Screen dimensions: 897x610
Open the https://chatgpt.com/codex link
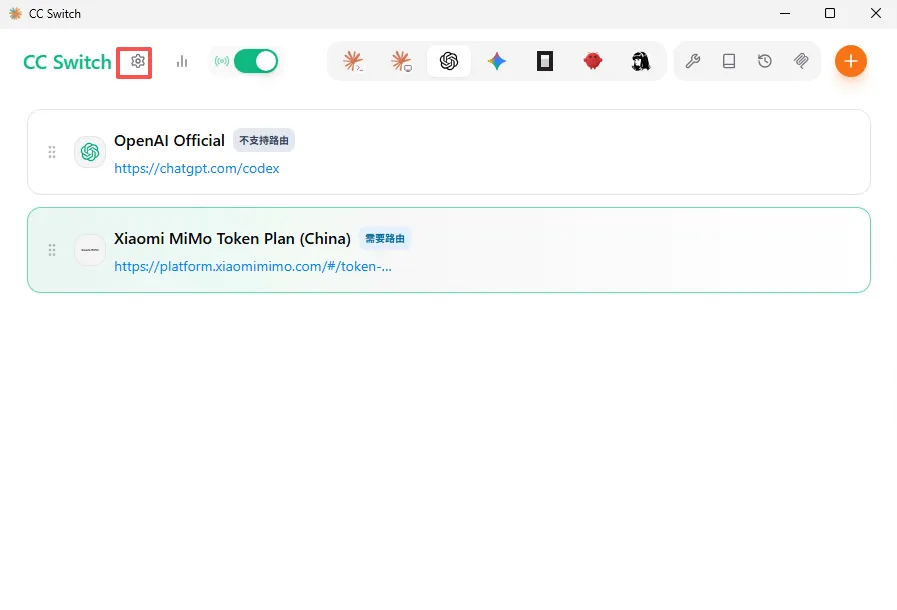pos(197,168)
